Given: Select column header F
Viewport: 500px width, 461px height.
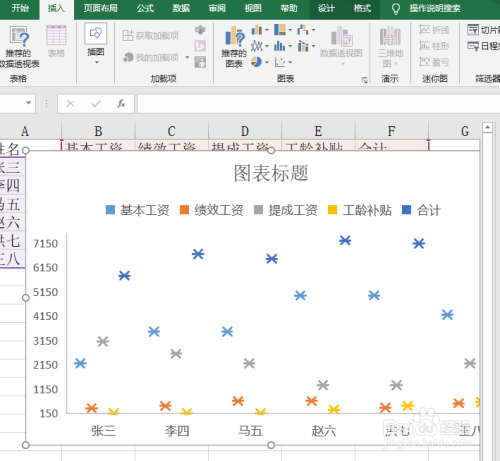Looking at the screenshot, I should (392, 131).
